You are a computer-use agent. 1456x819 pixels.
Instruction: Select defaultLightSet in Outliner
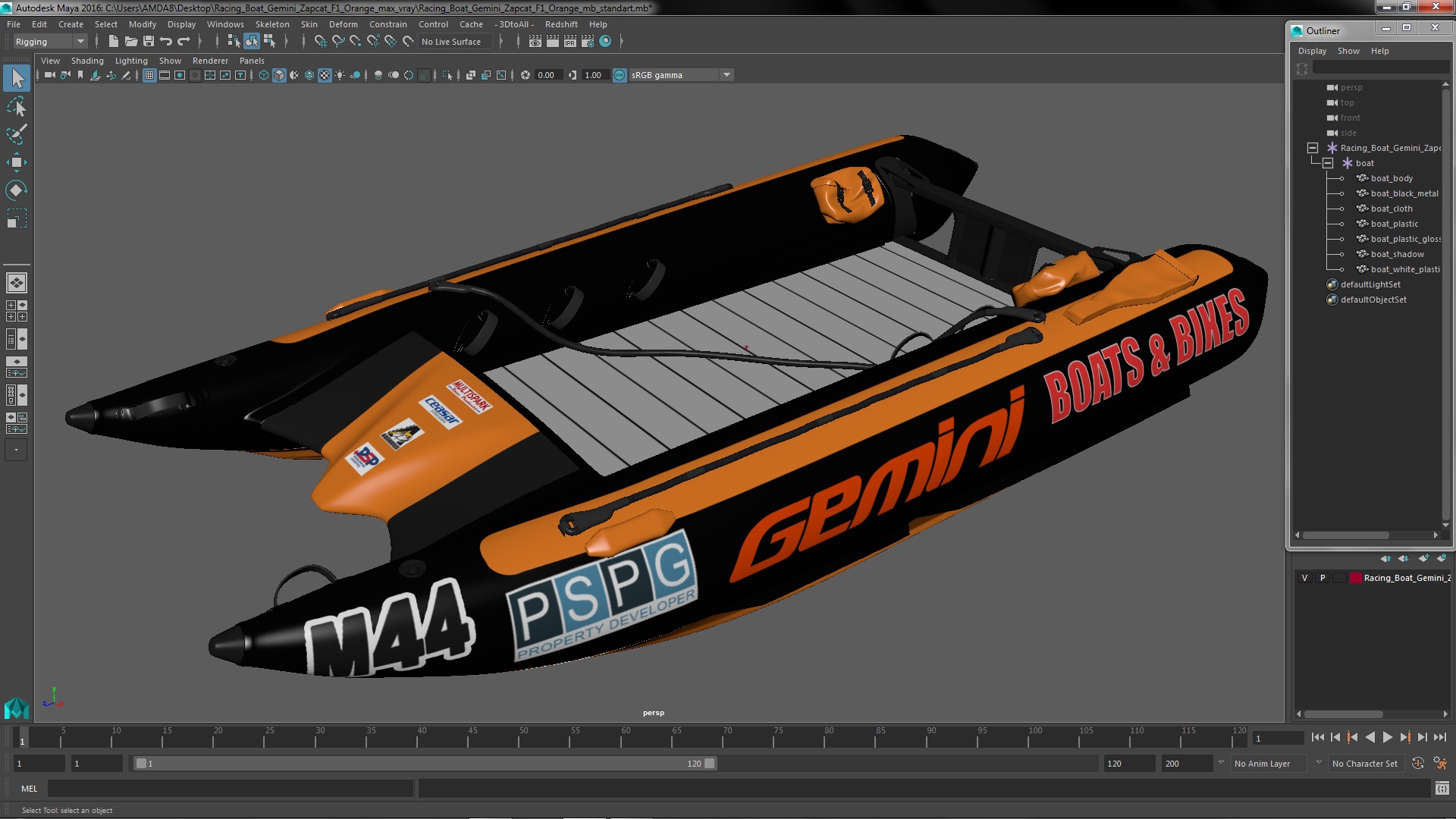(x=1370, y=284)
